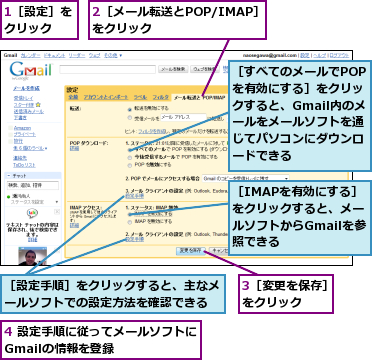Click the カレンダー link in top bar

[x=31, y=55]
